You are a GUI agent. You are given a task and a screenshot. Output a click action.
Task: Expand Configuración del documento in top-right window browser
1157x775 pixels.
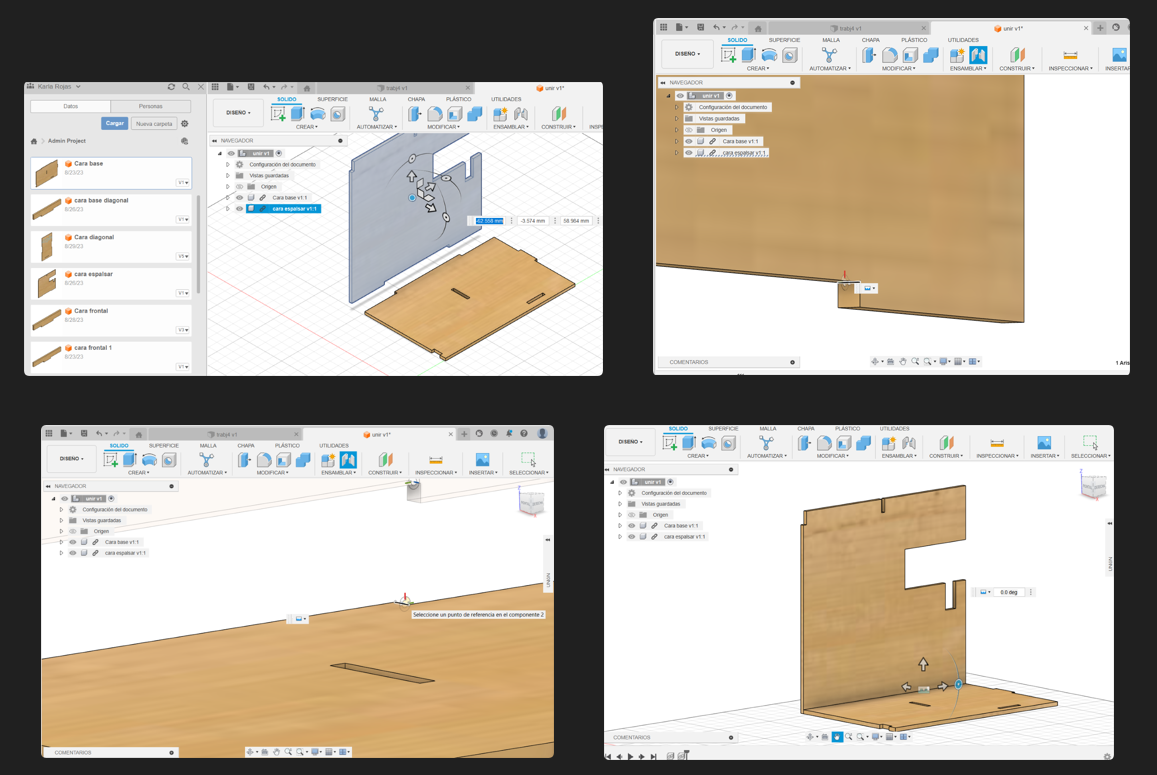point(677,107)
